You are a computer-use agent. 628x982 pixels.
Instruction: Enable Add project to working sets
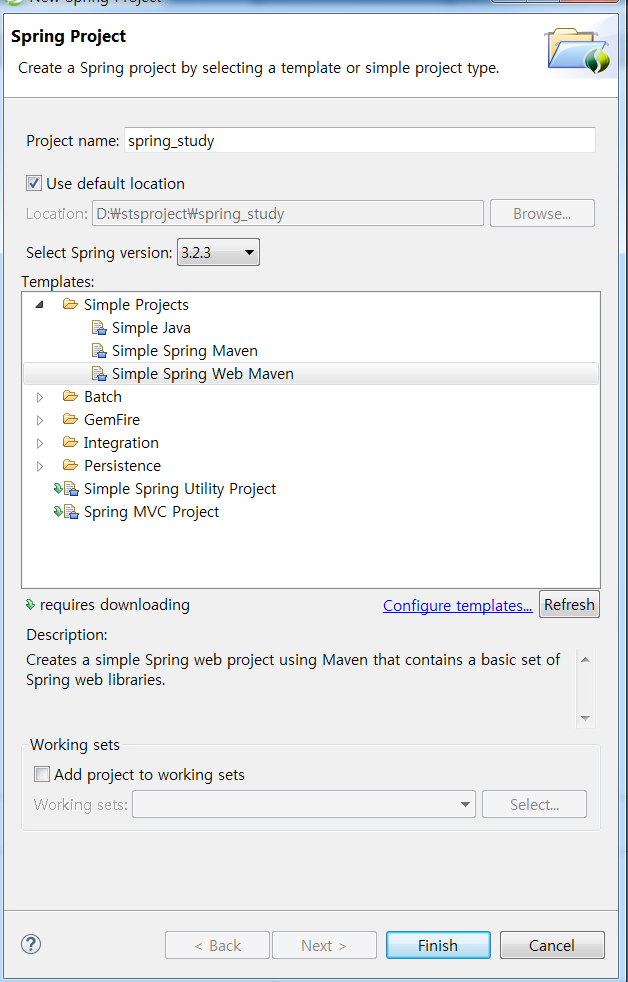point(42,775)
